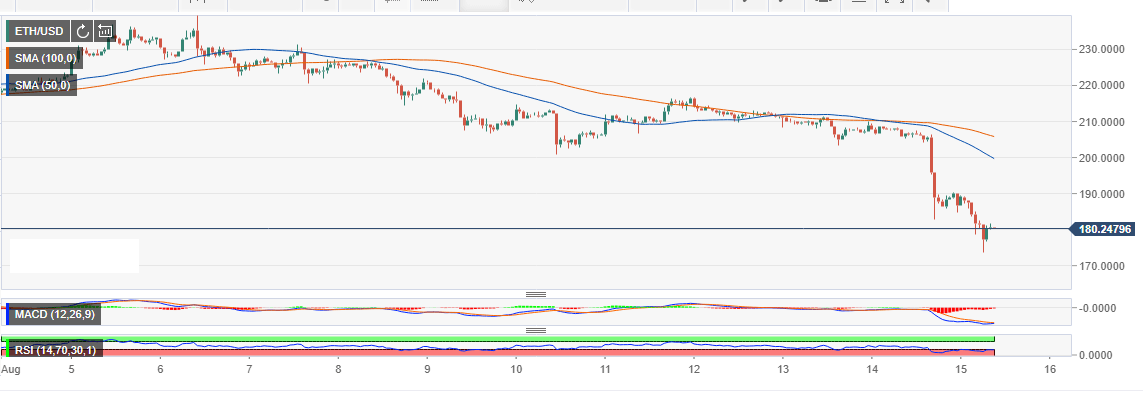
Task: Click the refresh icon beside ETH/USD
Action: tap(82, 31)
